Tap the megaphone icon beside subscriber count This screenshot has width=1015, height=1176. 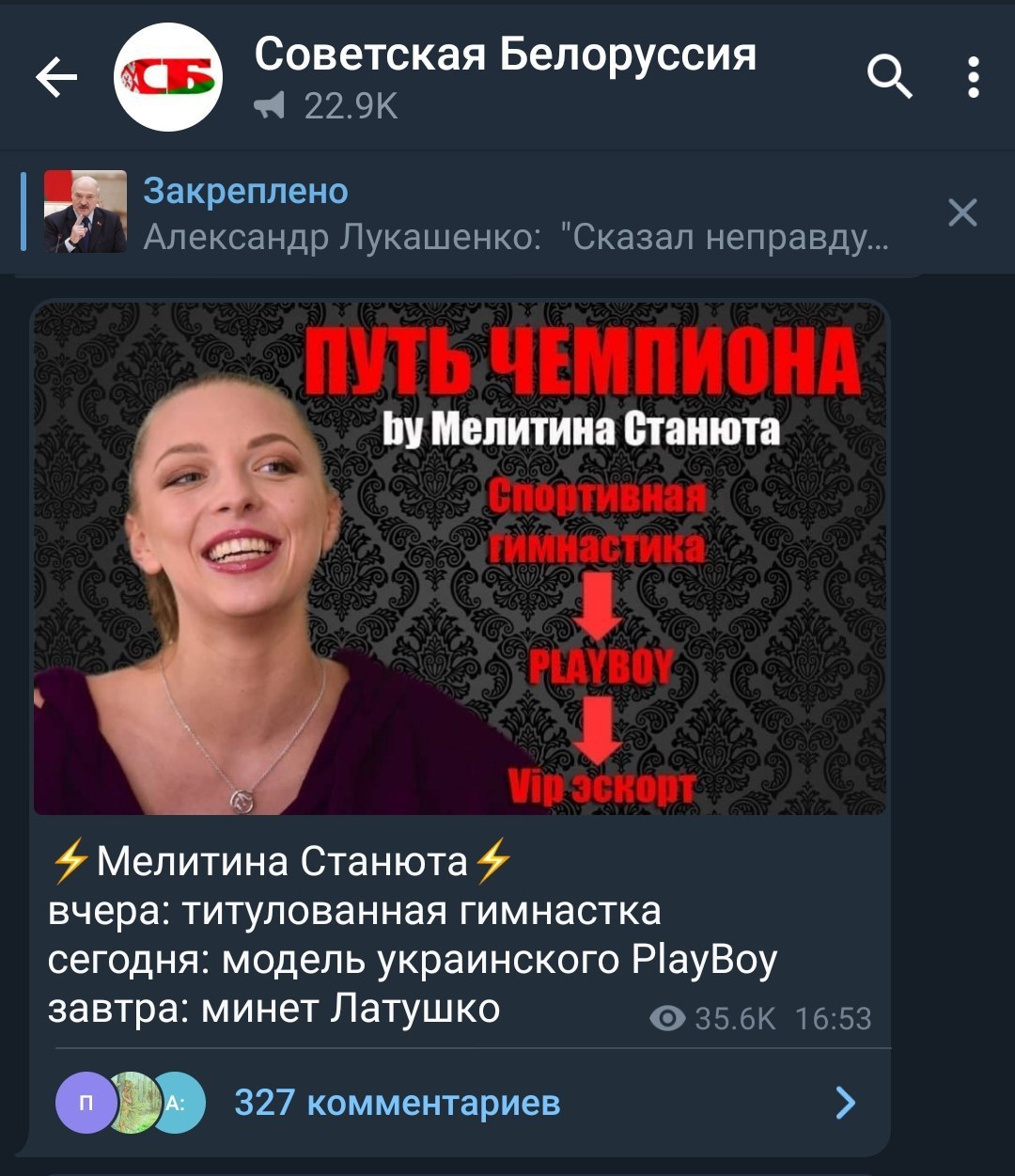tap(271, 108)
